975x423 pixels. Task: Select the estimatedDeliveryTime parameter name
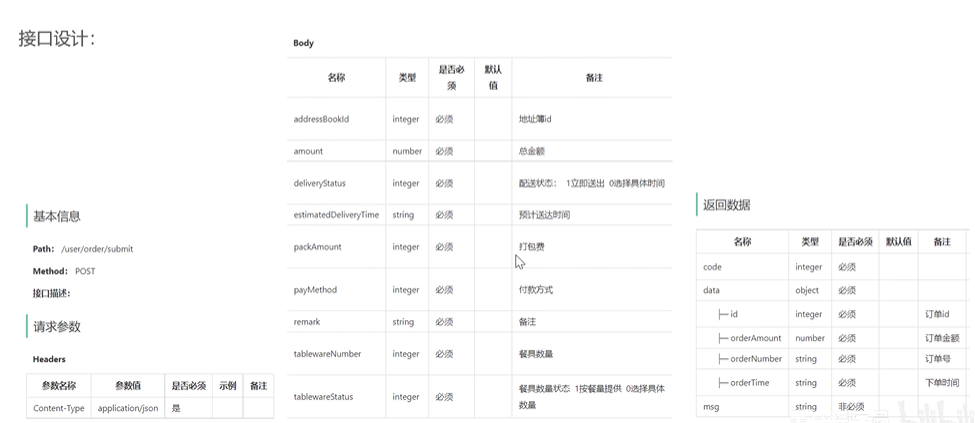coord(336,215)
